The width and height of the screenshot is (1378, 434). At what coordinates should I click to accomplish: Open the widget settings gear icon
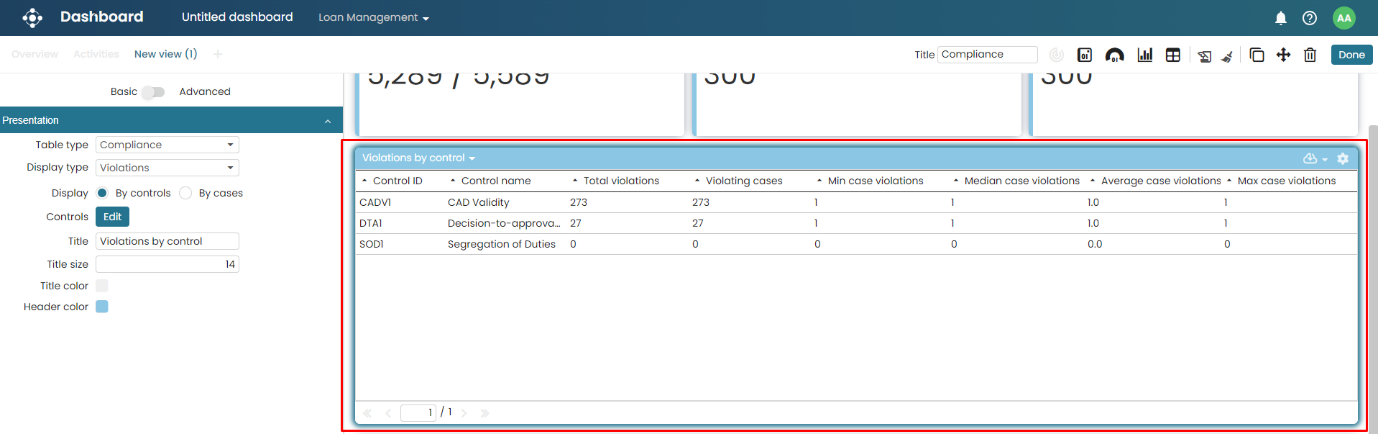click(1343, 158)
